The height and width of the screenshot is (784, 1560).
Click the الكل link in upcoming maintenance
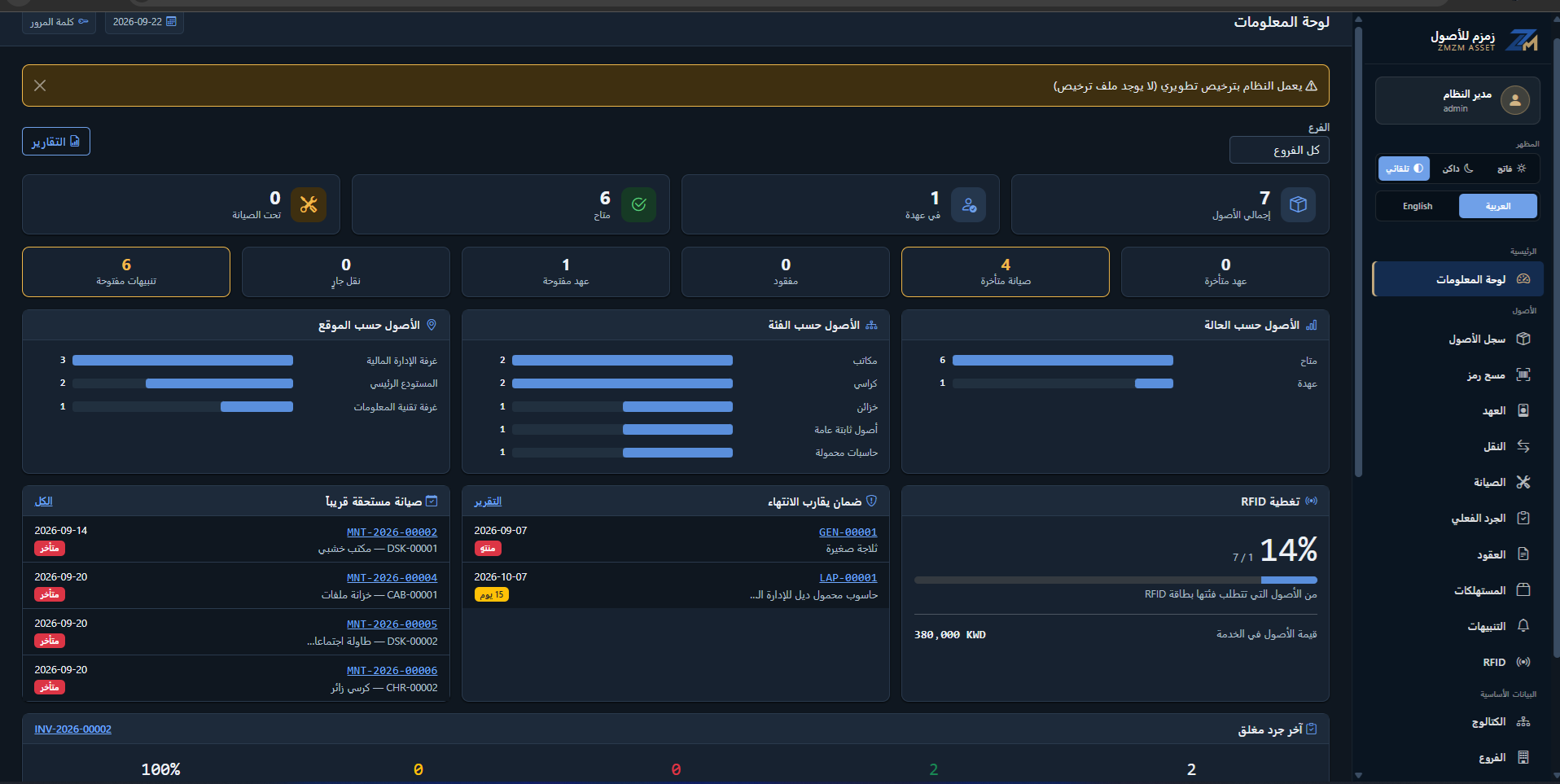coord(43,501)
